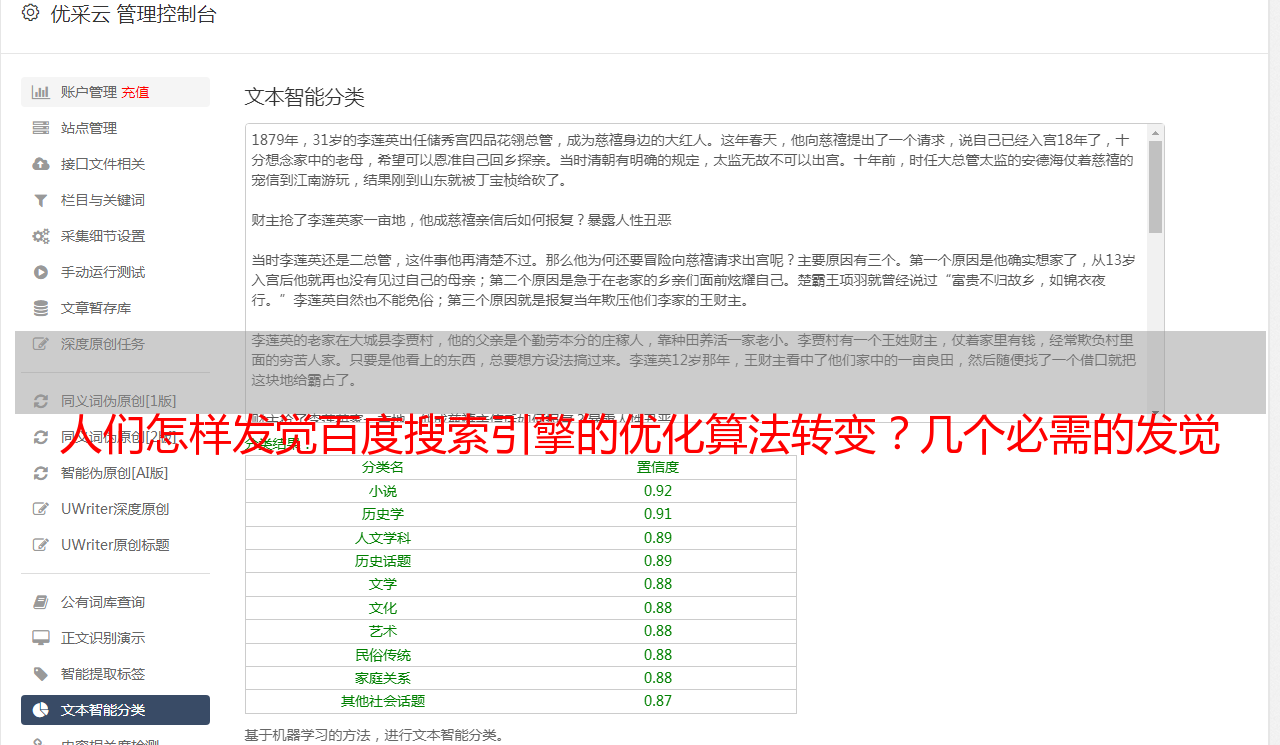Image resolution: width=1280 pixels, height=745 pixels.
Task: Select the 历史话题 category cell
Action: [383, 561]
